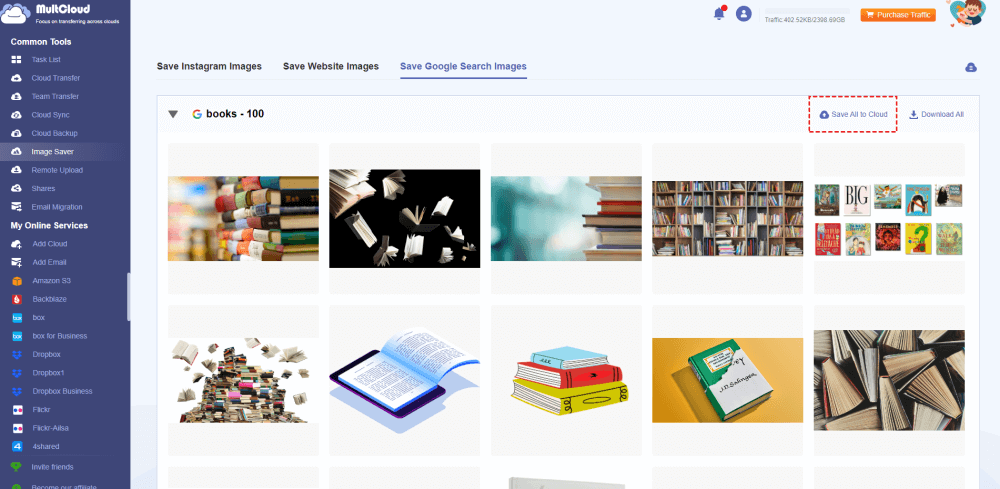The width and height of the screenshot is (1000, 489).
Task: Open Cloud Transfer from sidebar
Action: [x=55, y=78]
